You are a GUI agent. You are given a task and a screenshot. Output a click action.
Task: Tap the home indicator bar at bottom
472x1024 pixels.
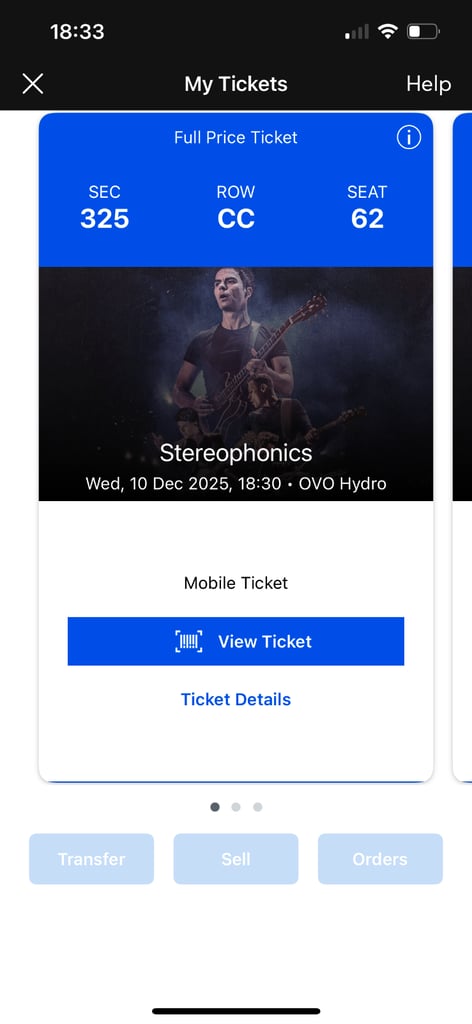point(236,1011)
